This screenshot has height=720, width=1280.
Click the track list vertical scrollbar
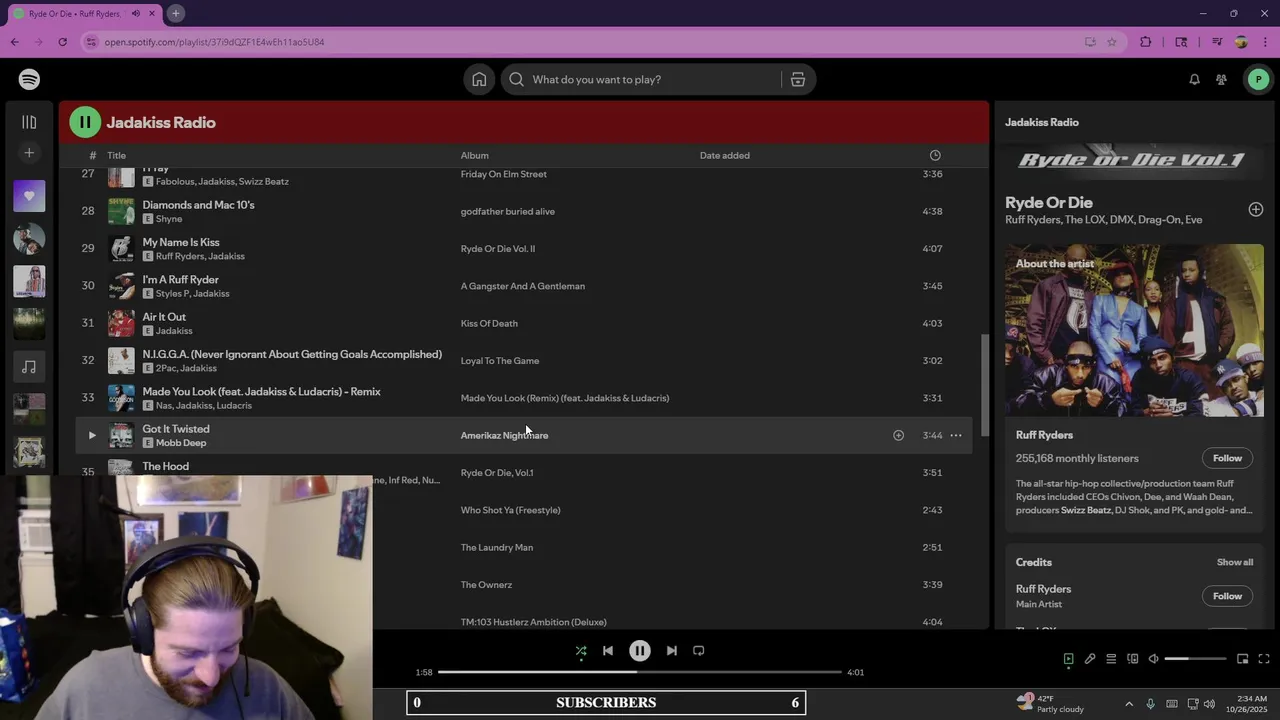point(985,385)
